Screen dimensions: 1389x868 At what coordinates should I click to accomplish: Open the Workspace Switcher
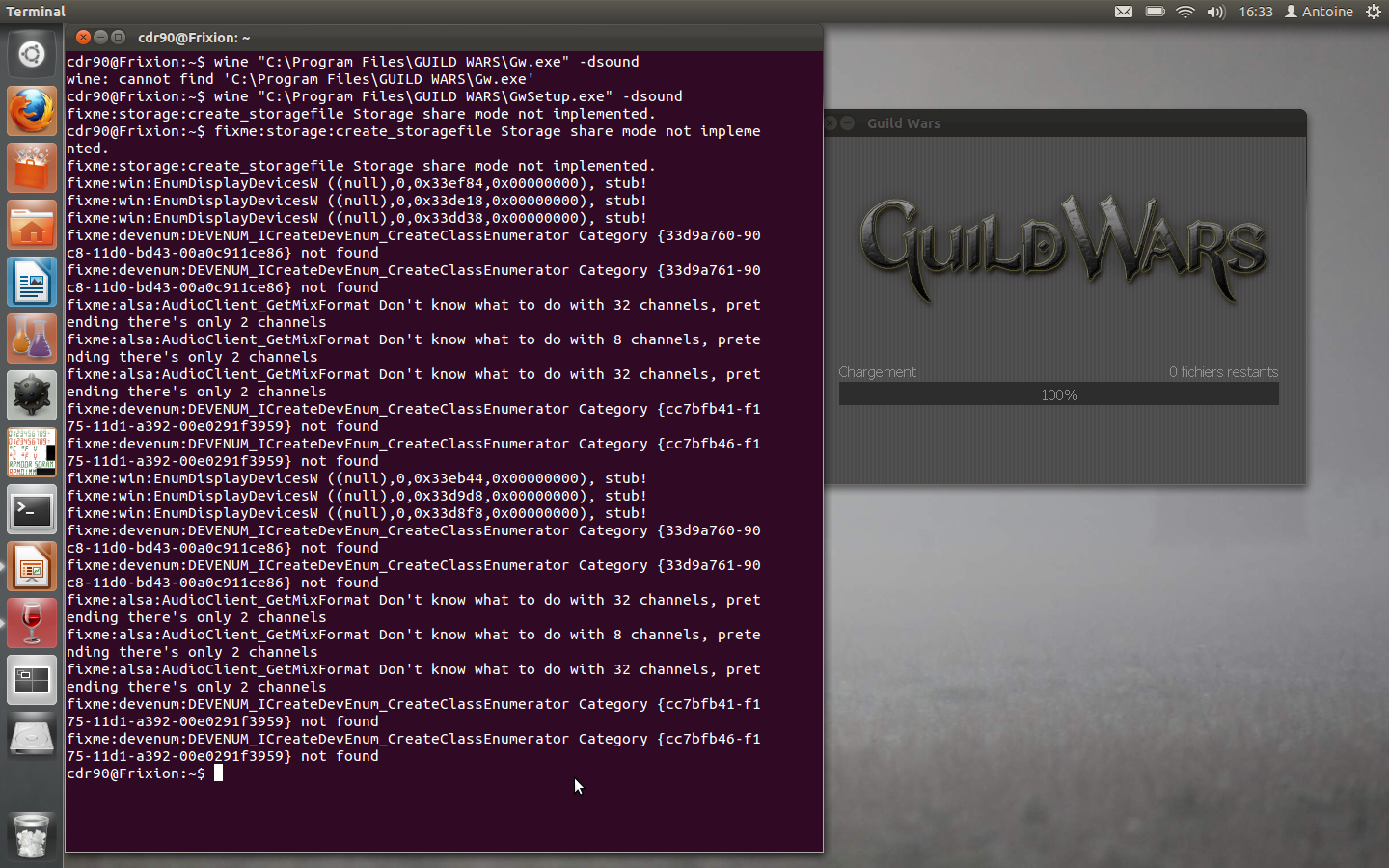(x=32, y=680)
